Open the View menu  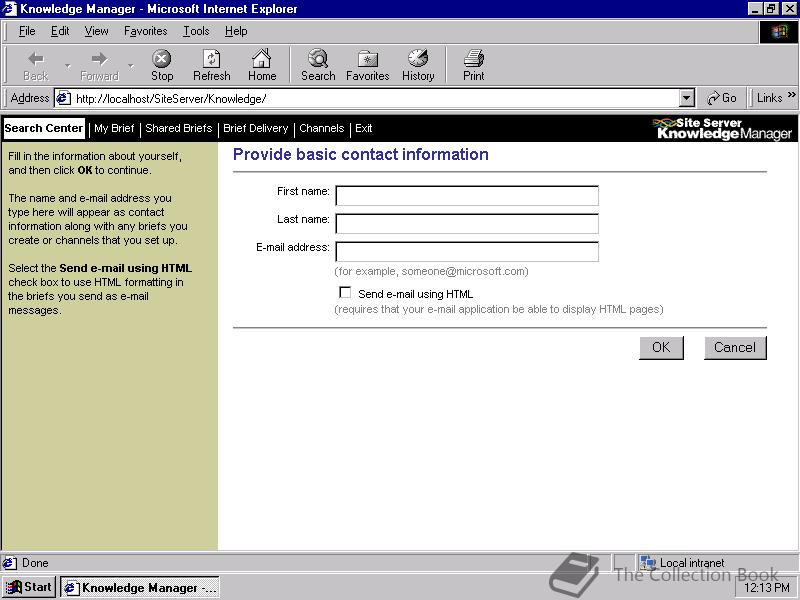click(96, 31)
